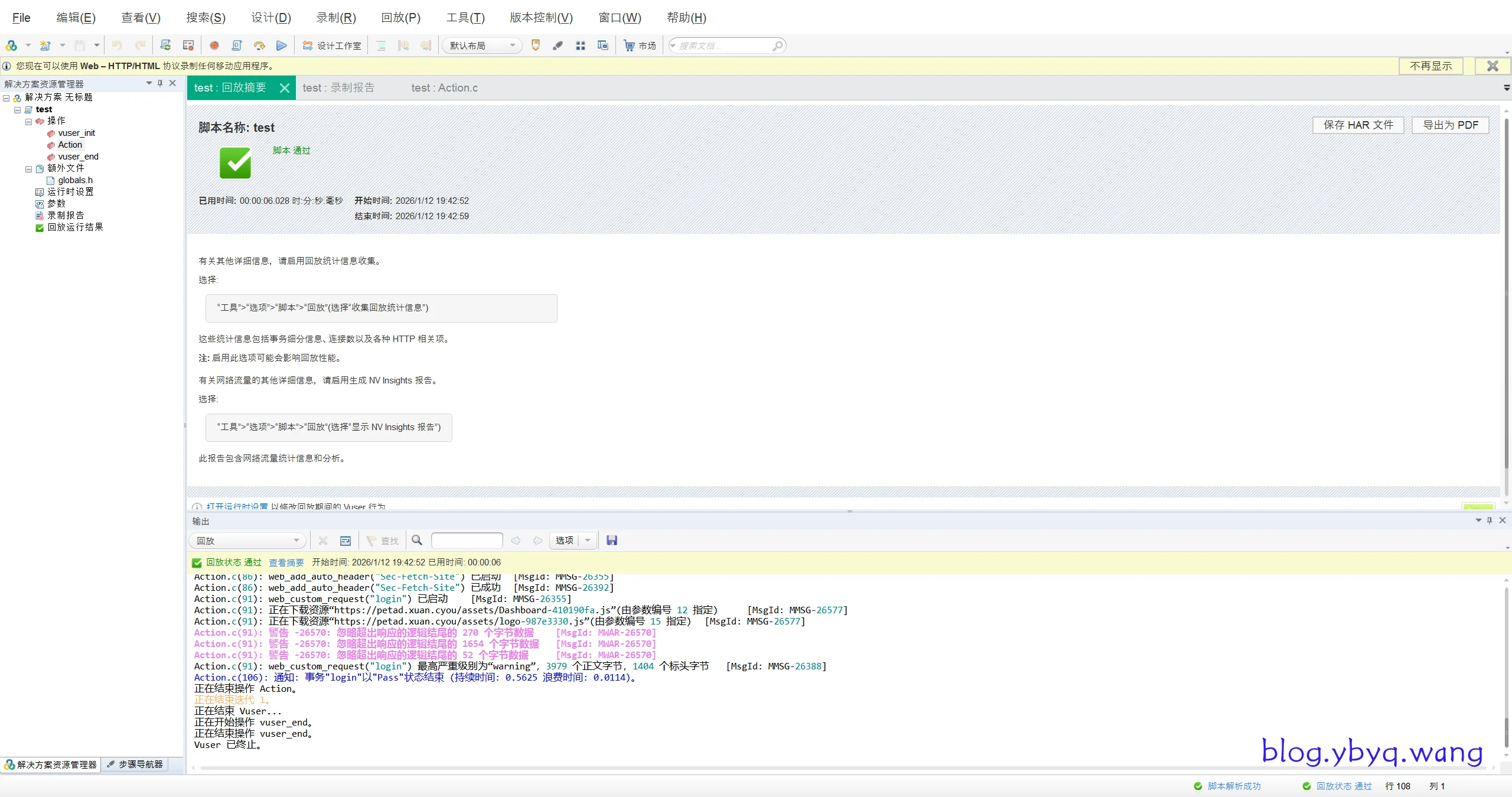Click the pin icon of Solution Explorer panel

click(x=160, y=83)
